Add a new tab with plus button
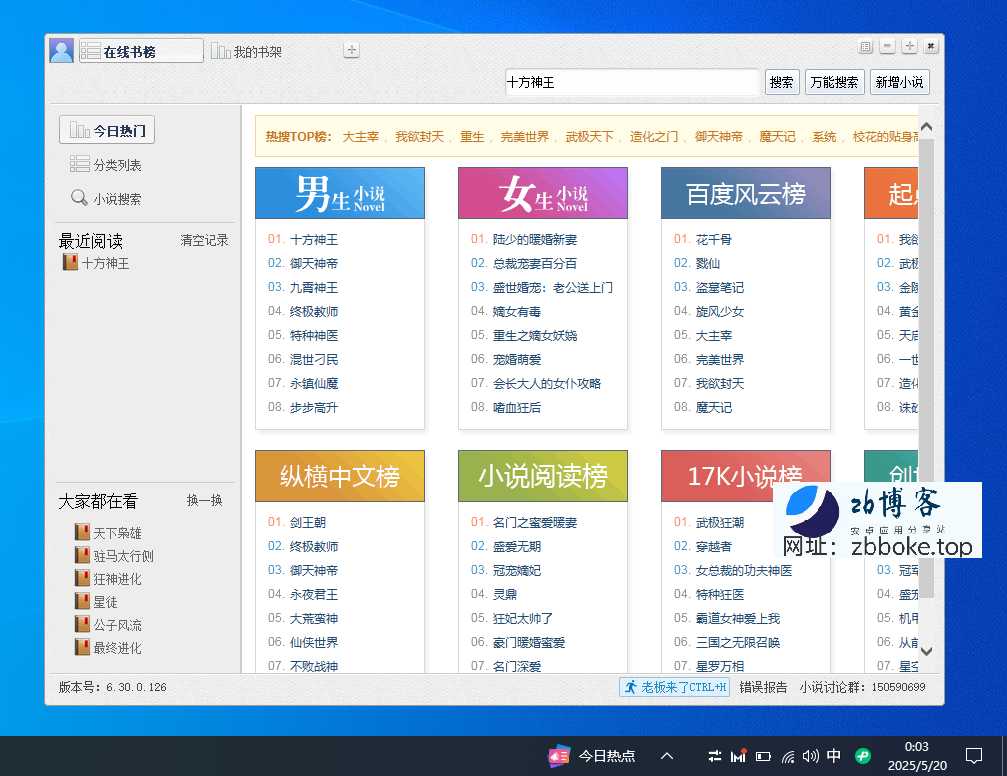Image resolution: width=1007 pixels, height=776 pixels. [351, 50]
